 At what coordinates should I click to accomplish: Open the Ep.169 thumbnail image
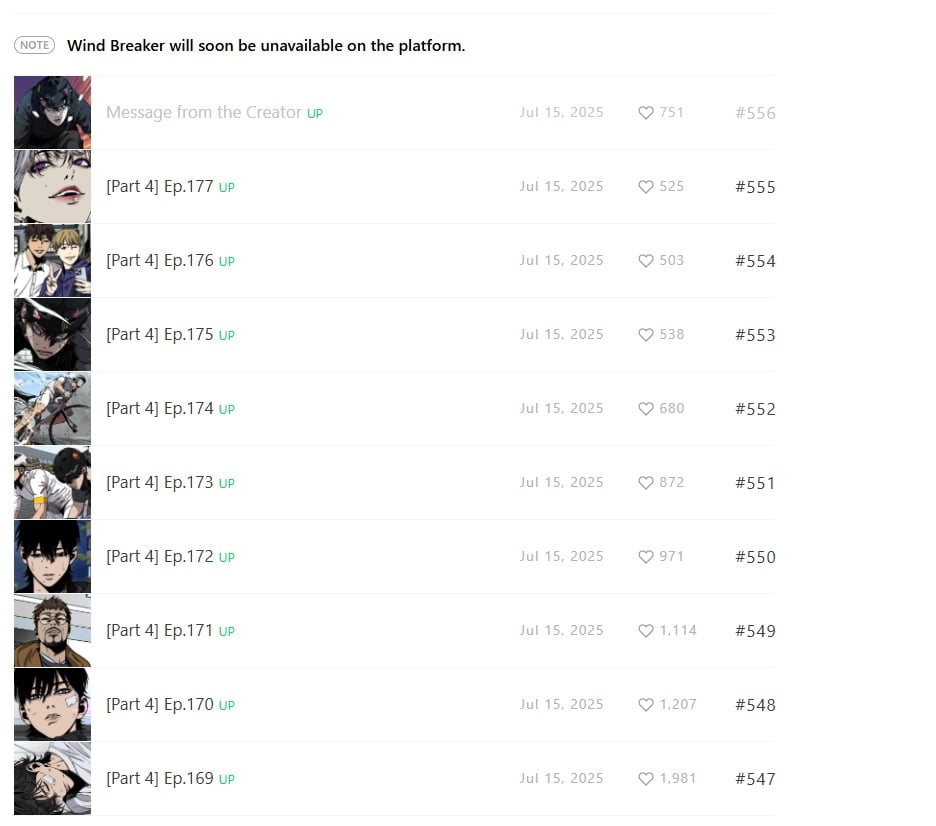53,778
